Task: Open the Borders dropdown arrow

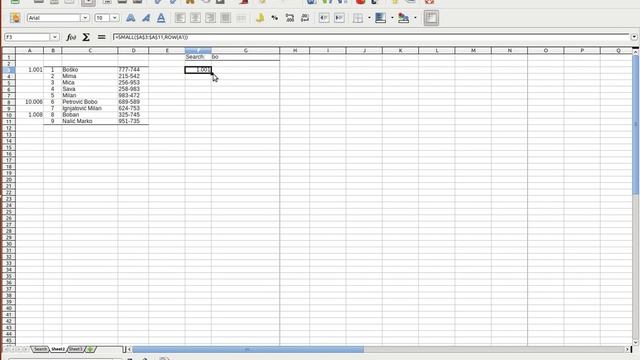Action: tap(369, 18)
